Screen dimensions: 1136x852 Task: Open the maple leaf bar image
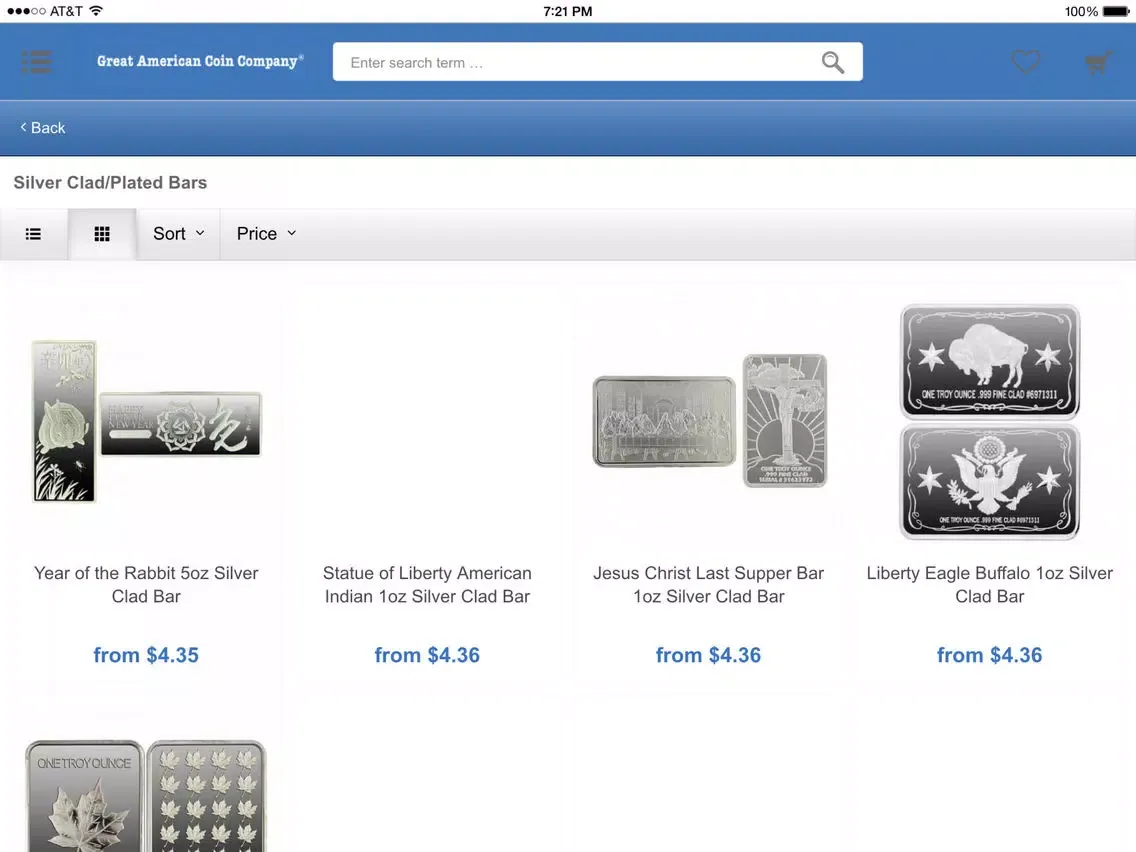(146, 795)
